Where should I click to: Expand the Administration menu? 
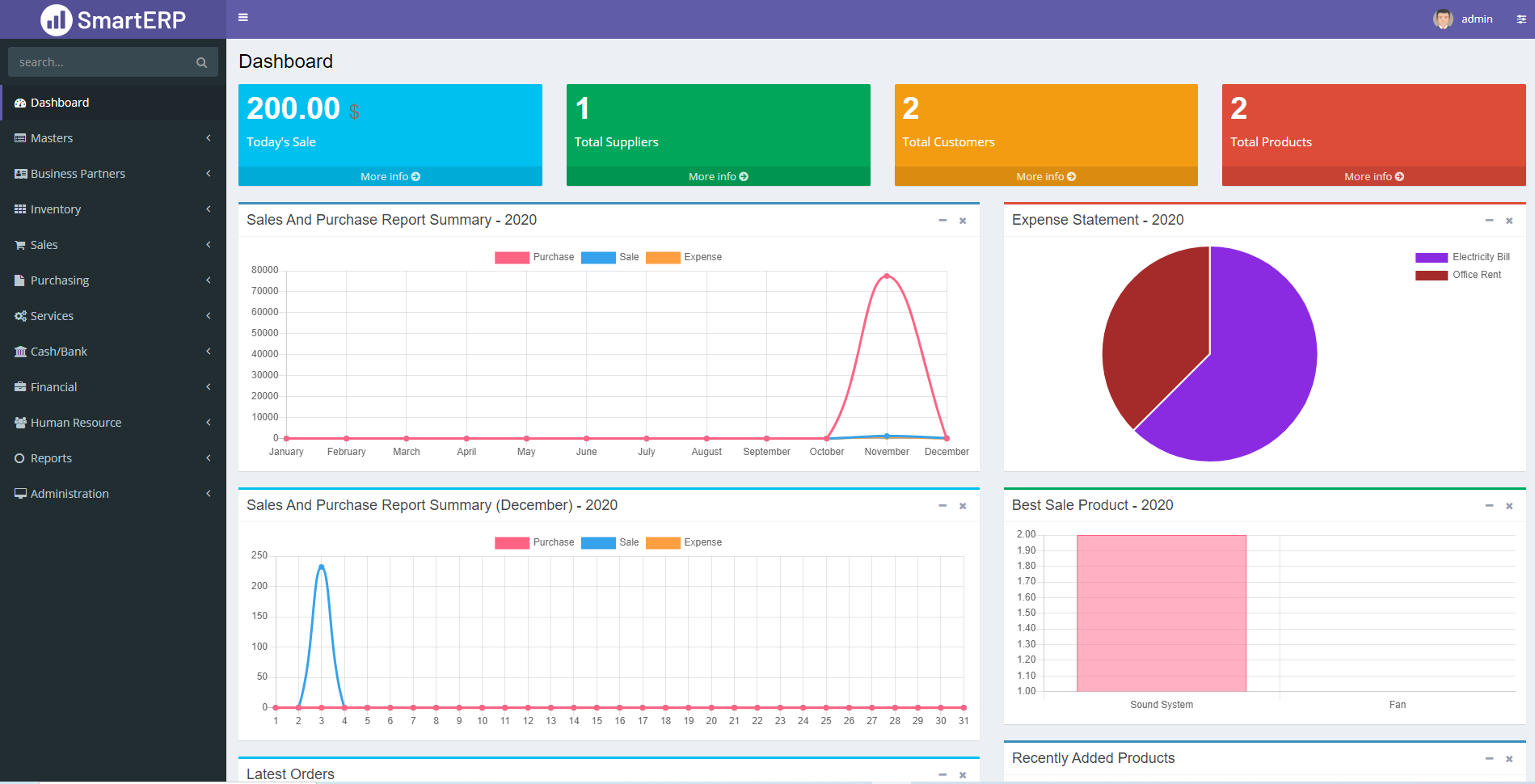113,493
